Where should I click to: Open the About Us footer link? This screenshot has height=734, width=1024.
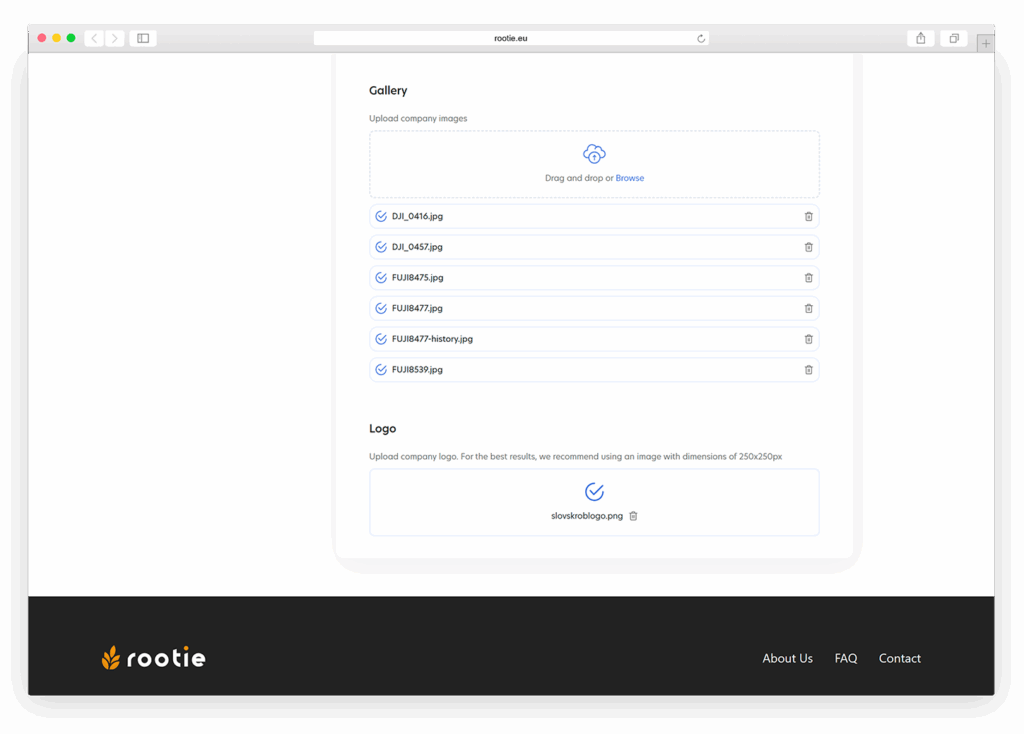[787, 658]
